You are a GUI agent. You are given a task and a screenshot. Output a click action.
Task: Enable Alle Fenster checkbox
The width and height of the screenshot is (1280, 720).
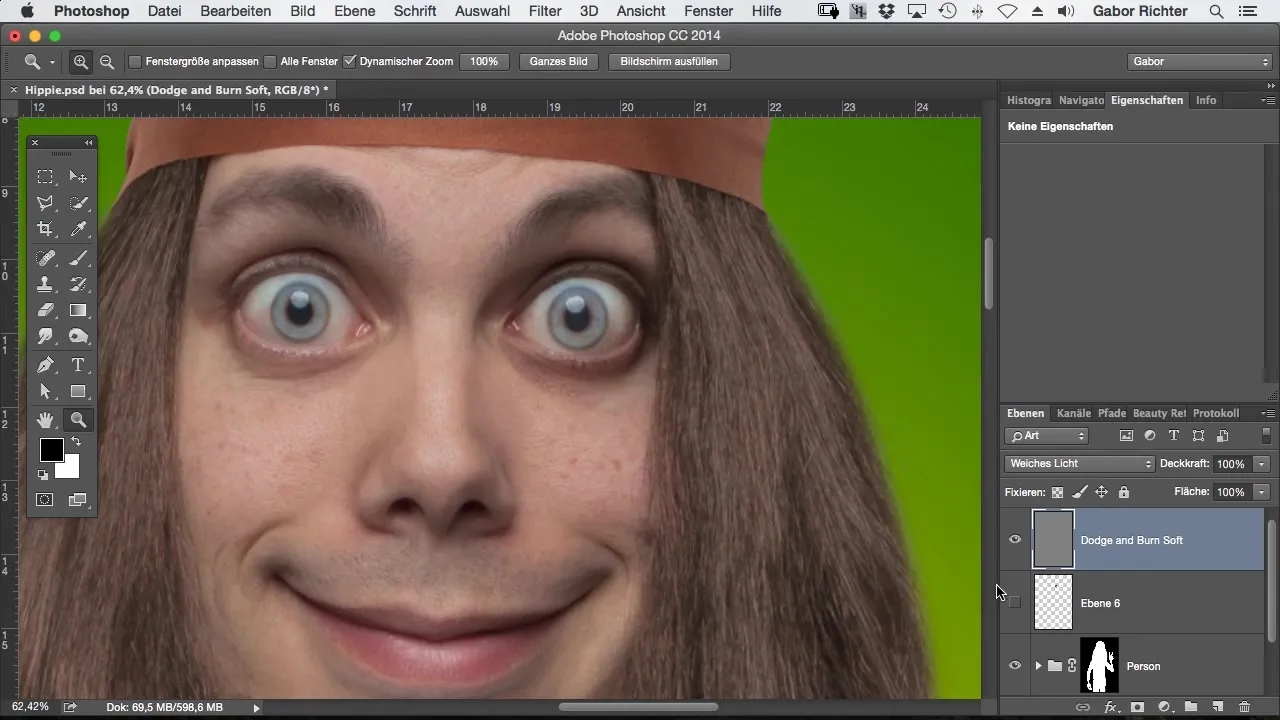pos(270,62)
